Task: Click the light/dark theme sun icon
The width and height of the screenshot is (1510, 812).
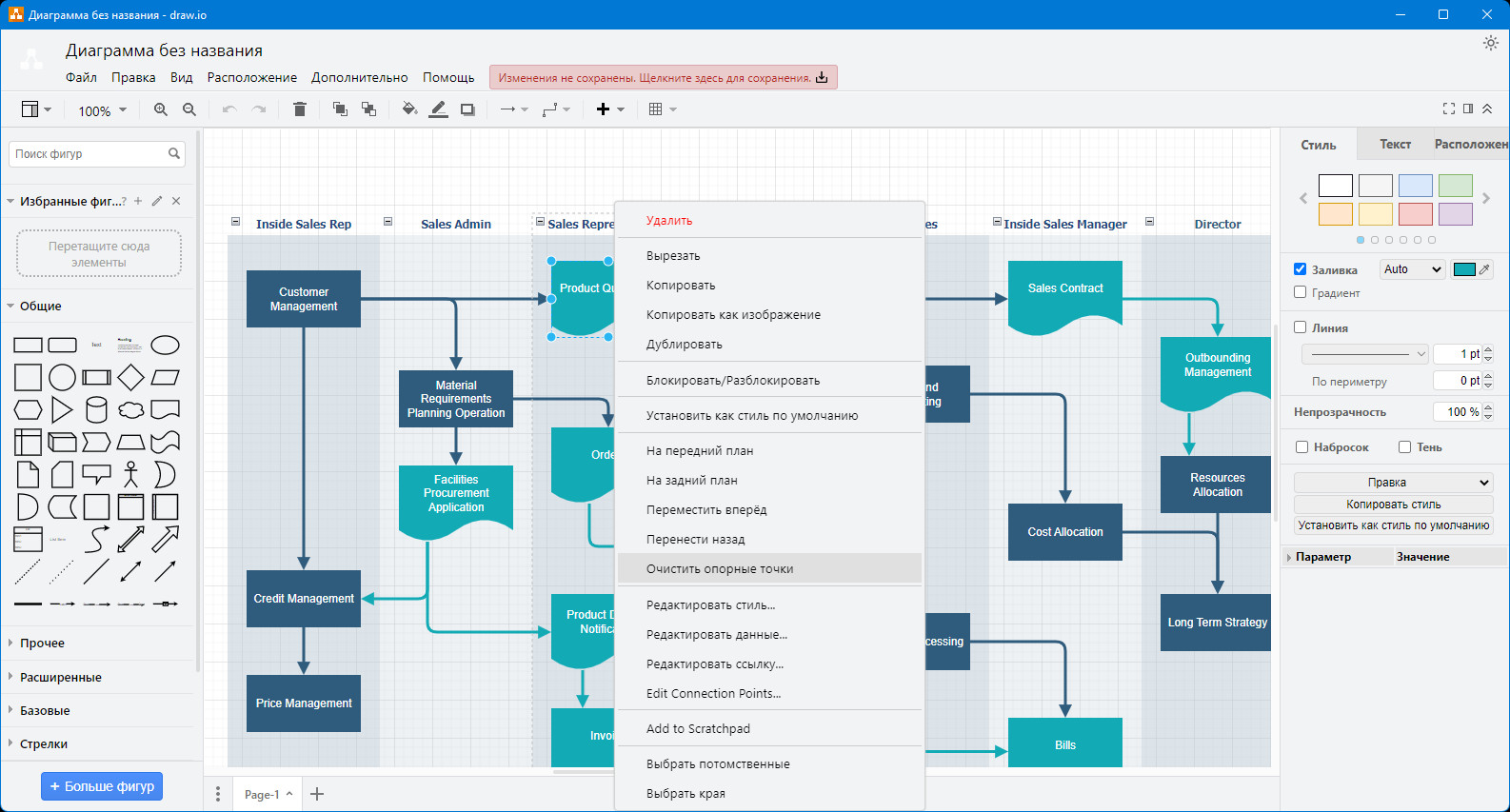Action: (x=1491, y=43)
